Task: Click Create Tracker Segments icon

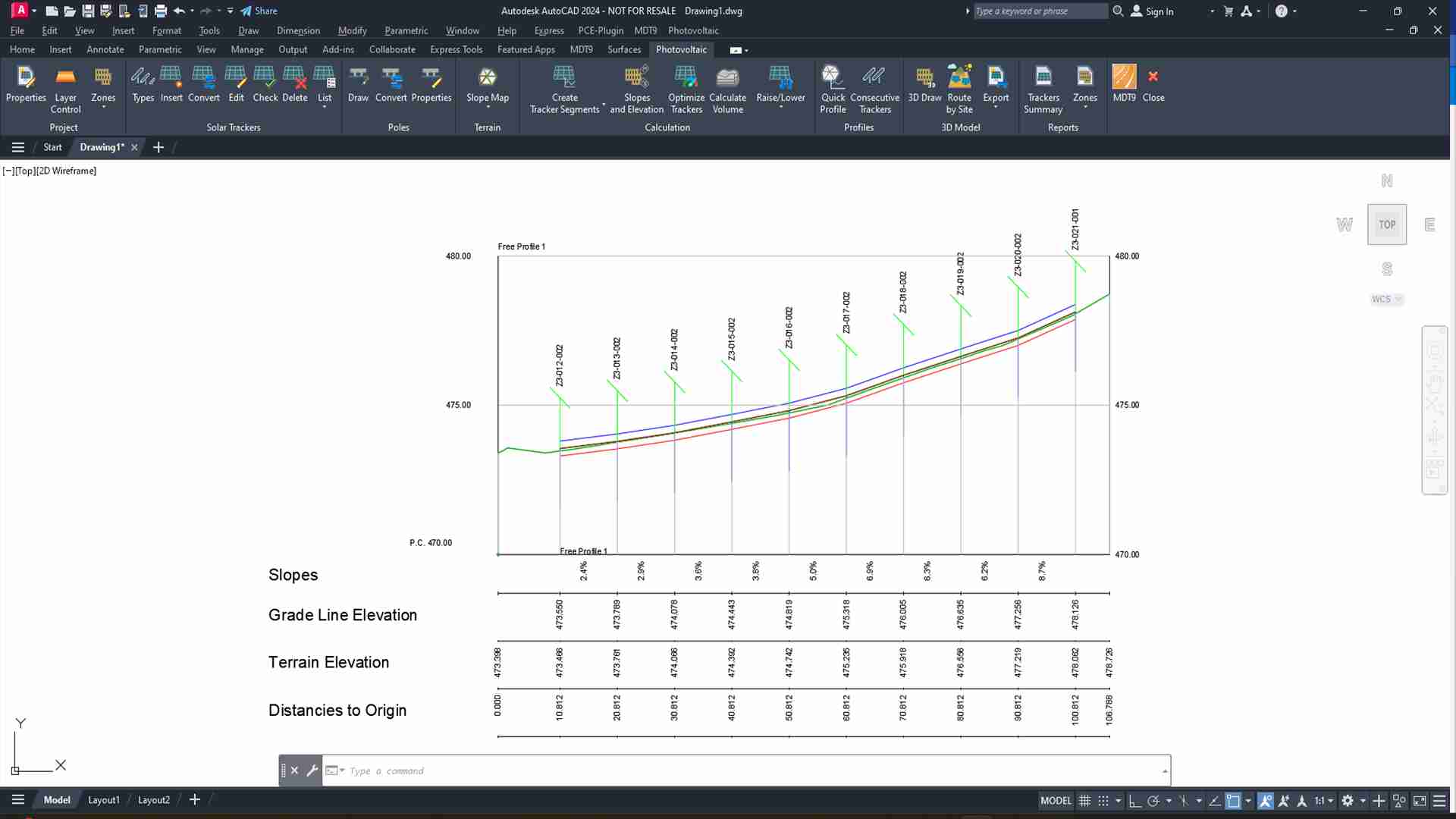Action: 565,89
